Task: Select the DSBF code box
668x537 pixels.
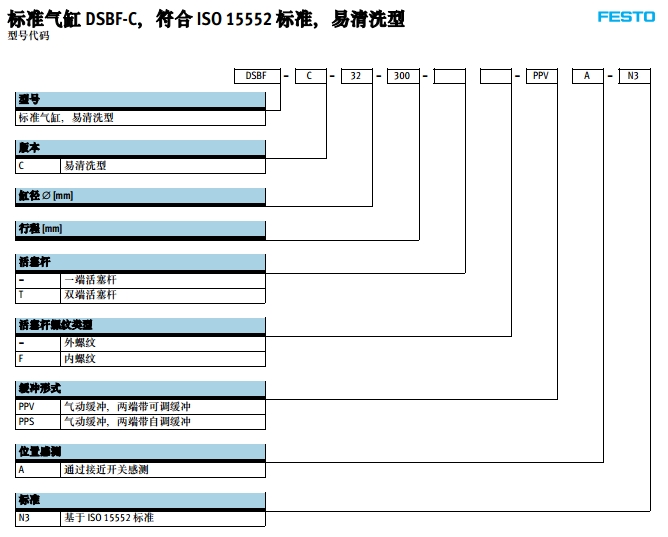Action: tap(256, 76)
